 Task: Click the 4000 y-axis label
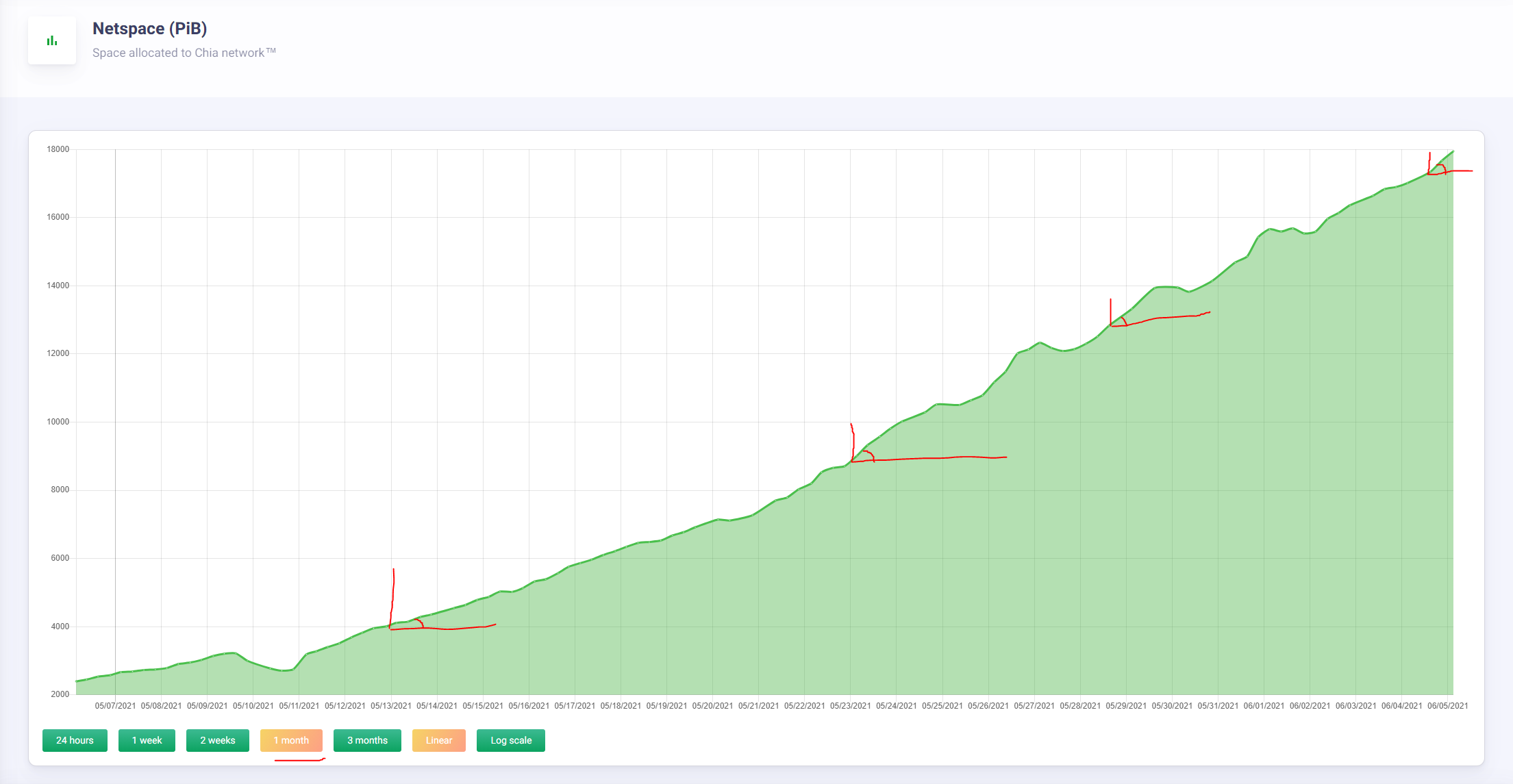[60, 627]
